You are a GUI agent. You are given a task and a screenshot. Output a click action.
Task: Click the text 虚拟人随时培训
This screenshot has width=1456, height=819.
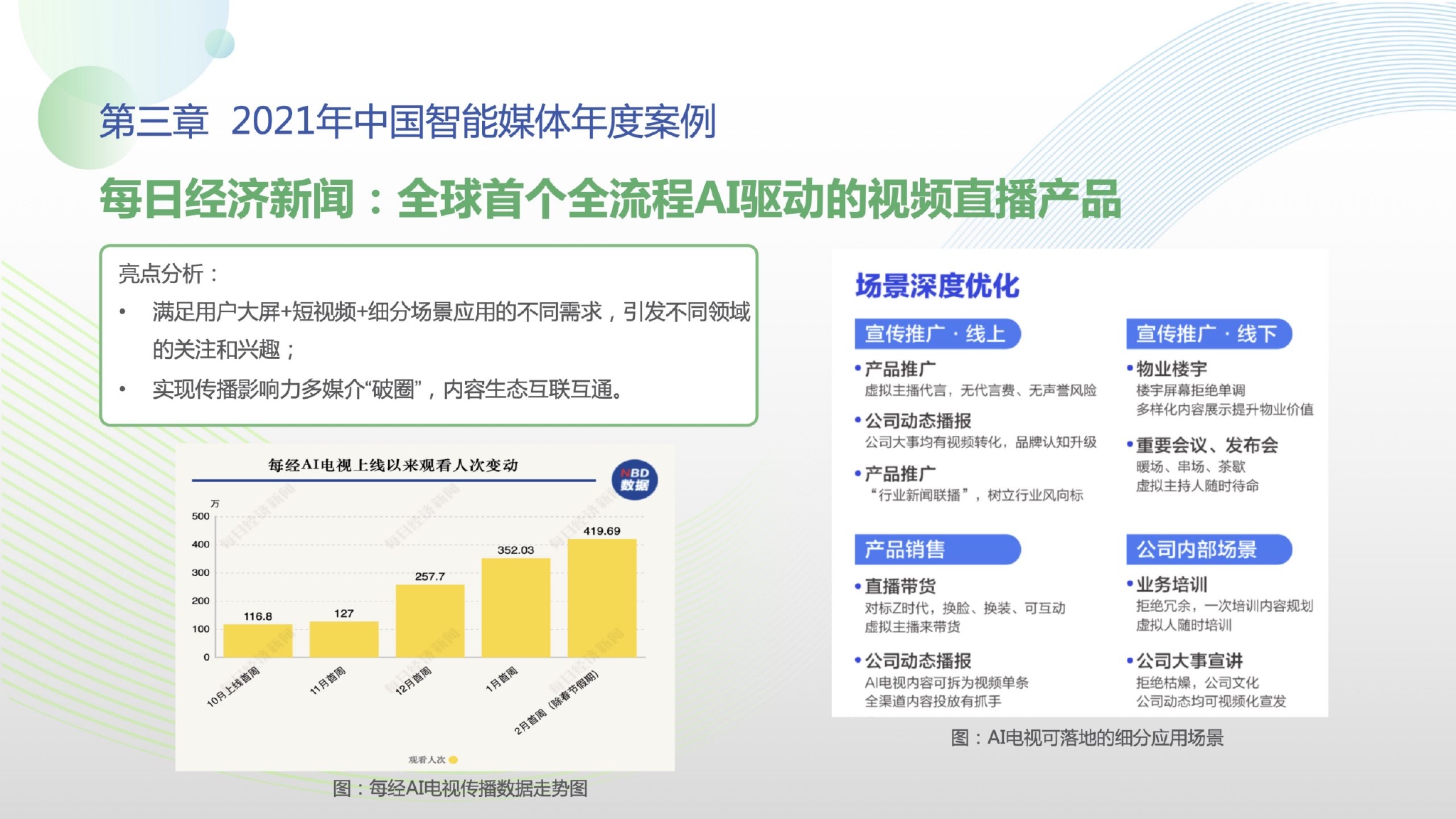(1184, 625)
